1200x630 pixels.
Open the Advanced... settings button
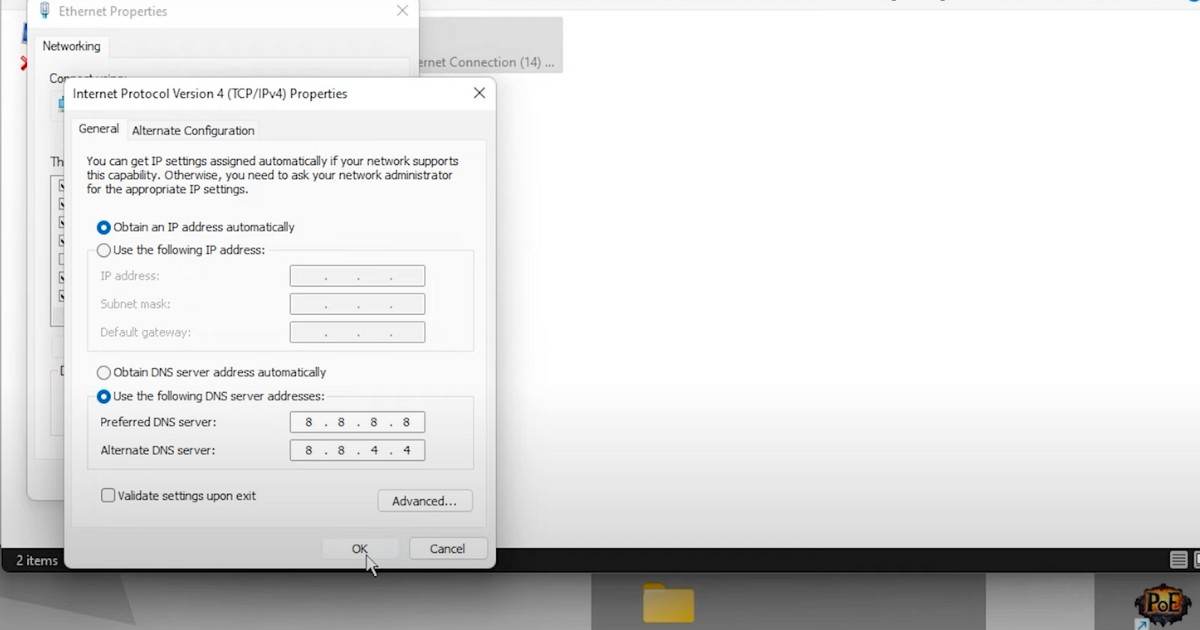[424, 501]
